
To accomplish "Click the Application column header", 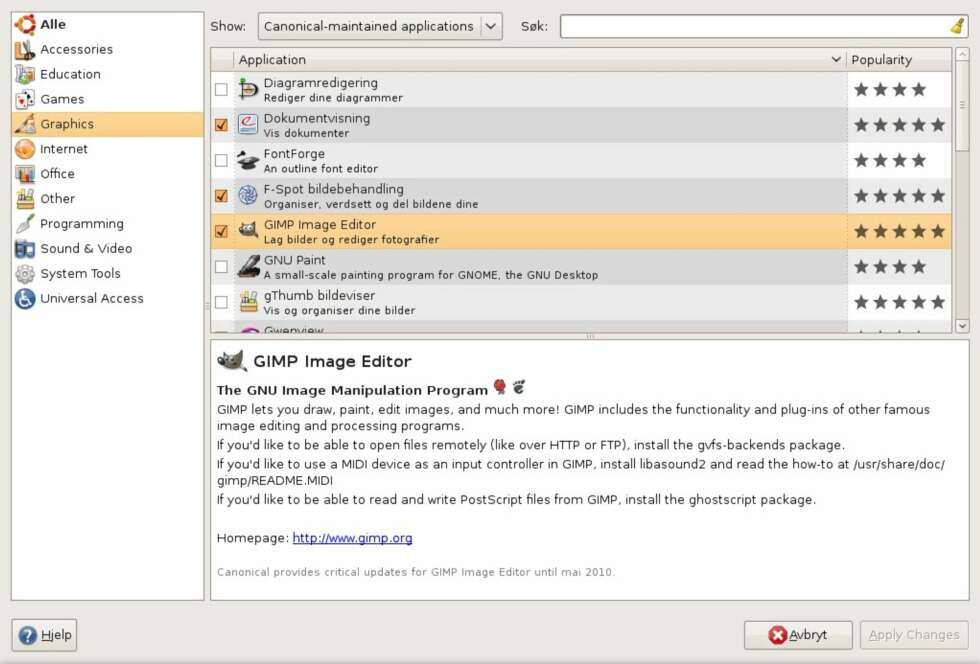I will tap(540, 59).
